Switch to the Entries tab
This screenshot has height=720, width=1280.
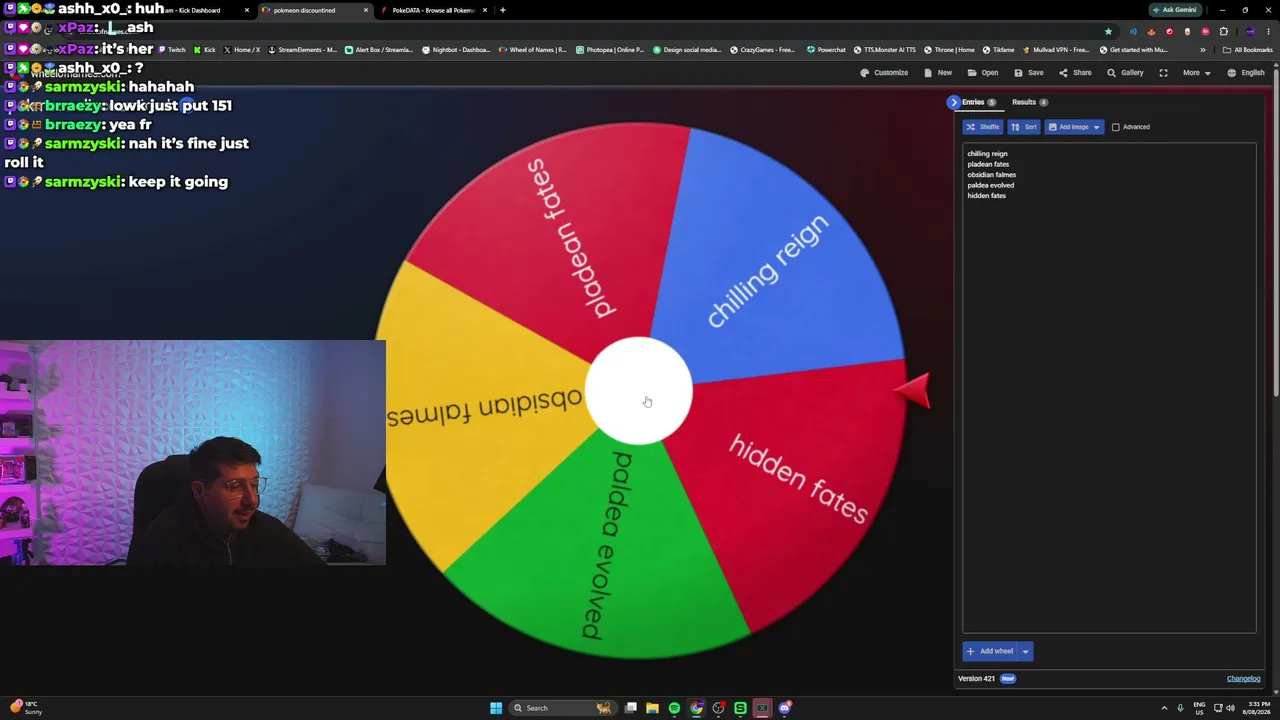978,102
